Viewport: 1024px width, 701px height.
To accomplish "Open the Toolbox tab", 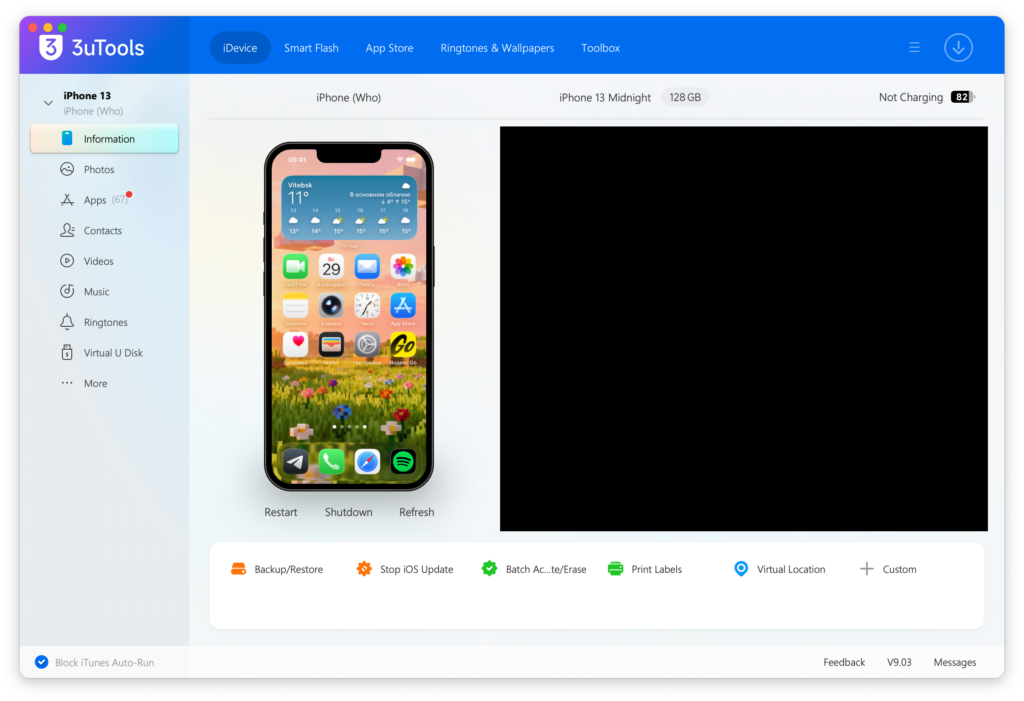I will click(x=600, y=48).
